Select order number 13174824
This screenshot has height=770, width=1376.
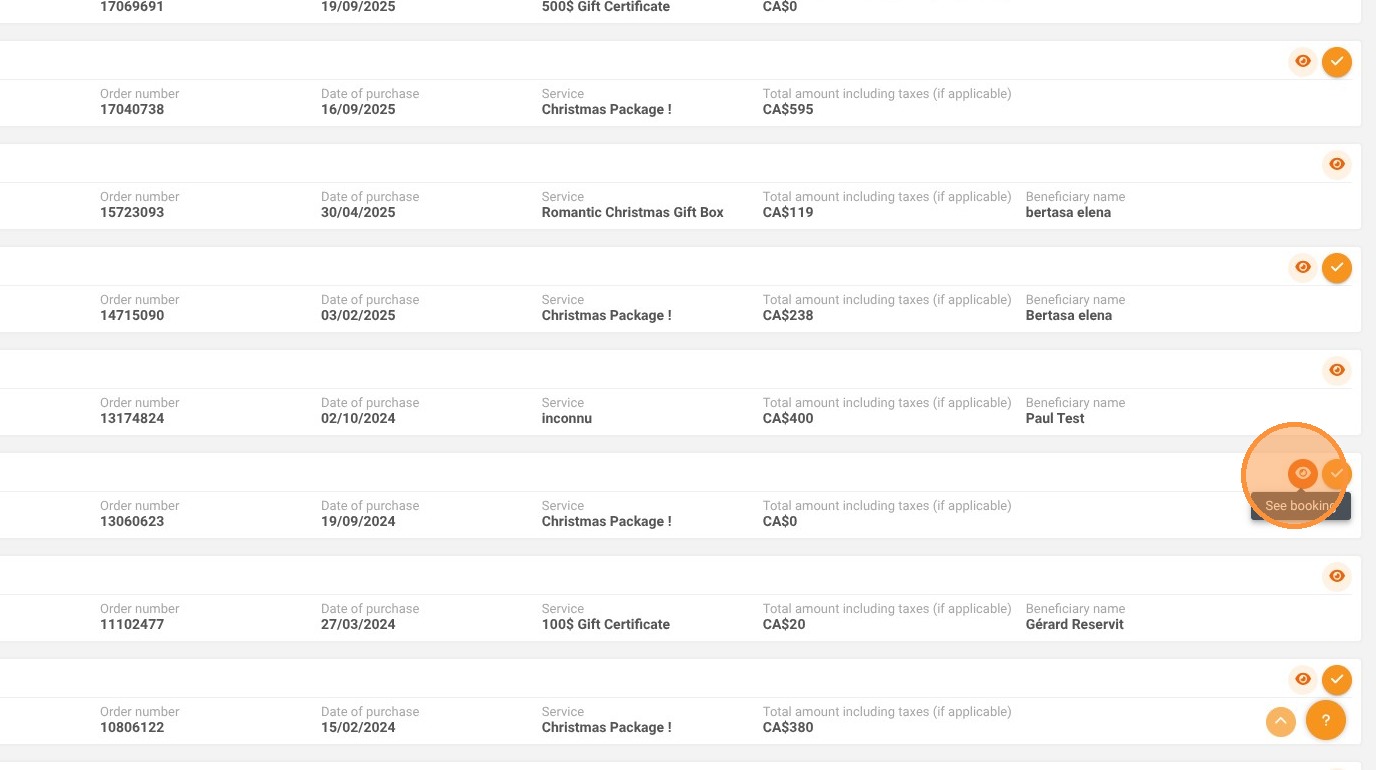[x=132, y=418]
